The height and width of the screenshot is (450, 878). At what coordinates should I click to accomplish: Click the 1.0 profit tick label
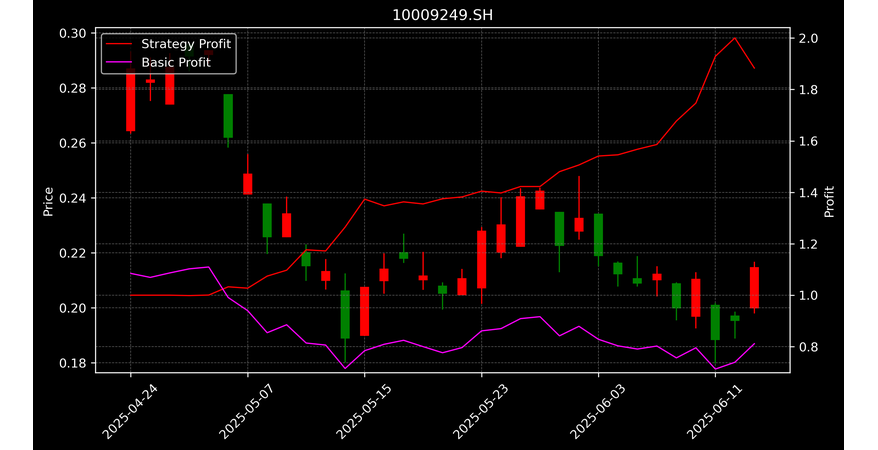(x=808, y=296)
